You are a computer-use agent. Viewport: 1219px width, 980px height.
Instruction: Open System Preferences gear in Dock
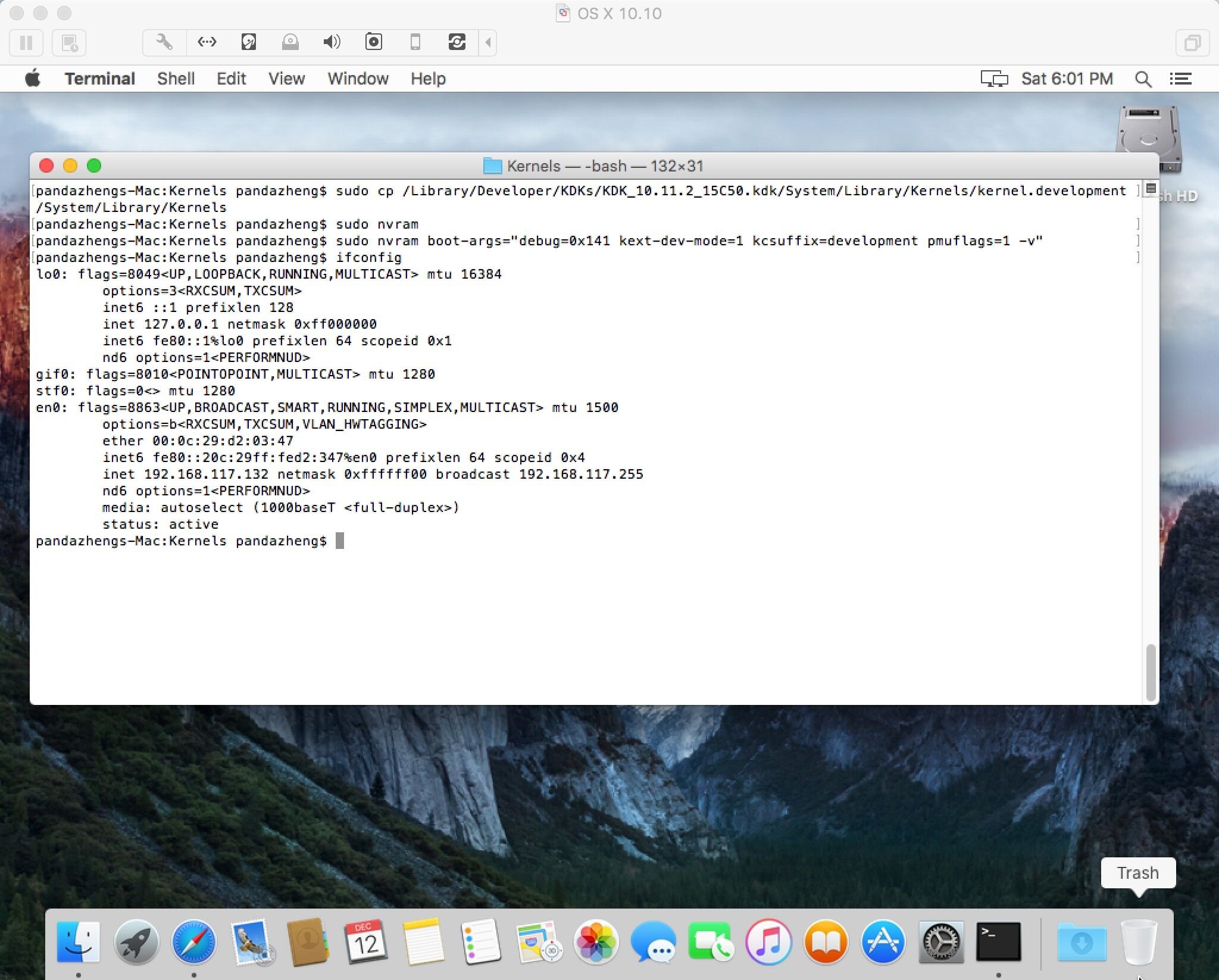(941, 942)
